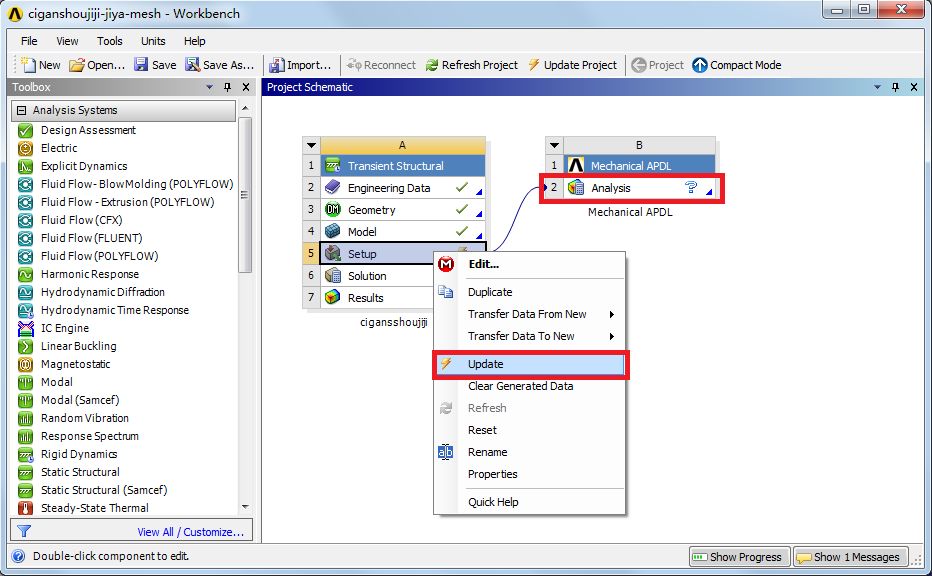Open the Tools menu
932x576 pixels.
(109, 41)
